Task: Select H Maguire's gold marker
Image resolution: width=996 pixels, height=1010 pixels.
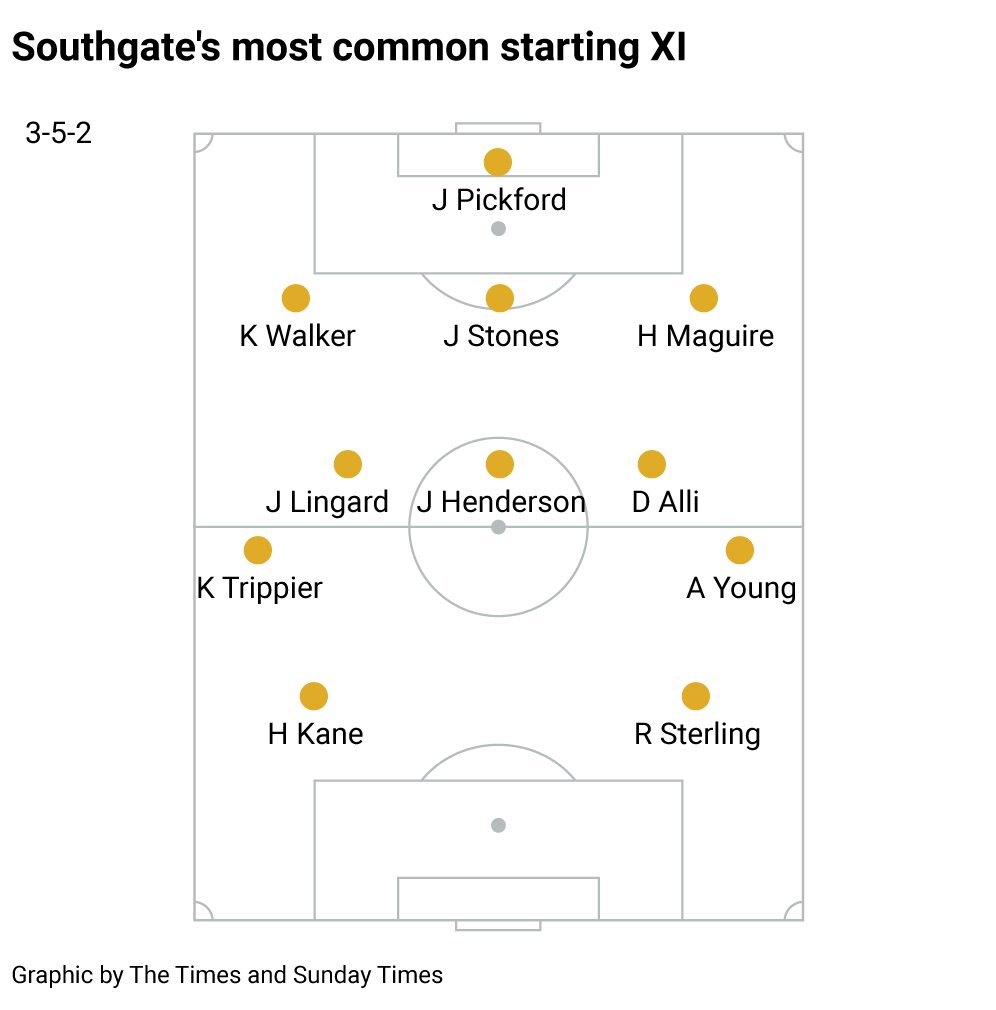Action: point(704,298)
